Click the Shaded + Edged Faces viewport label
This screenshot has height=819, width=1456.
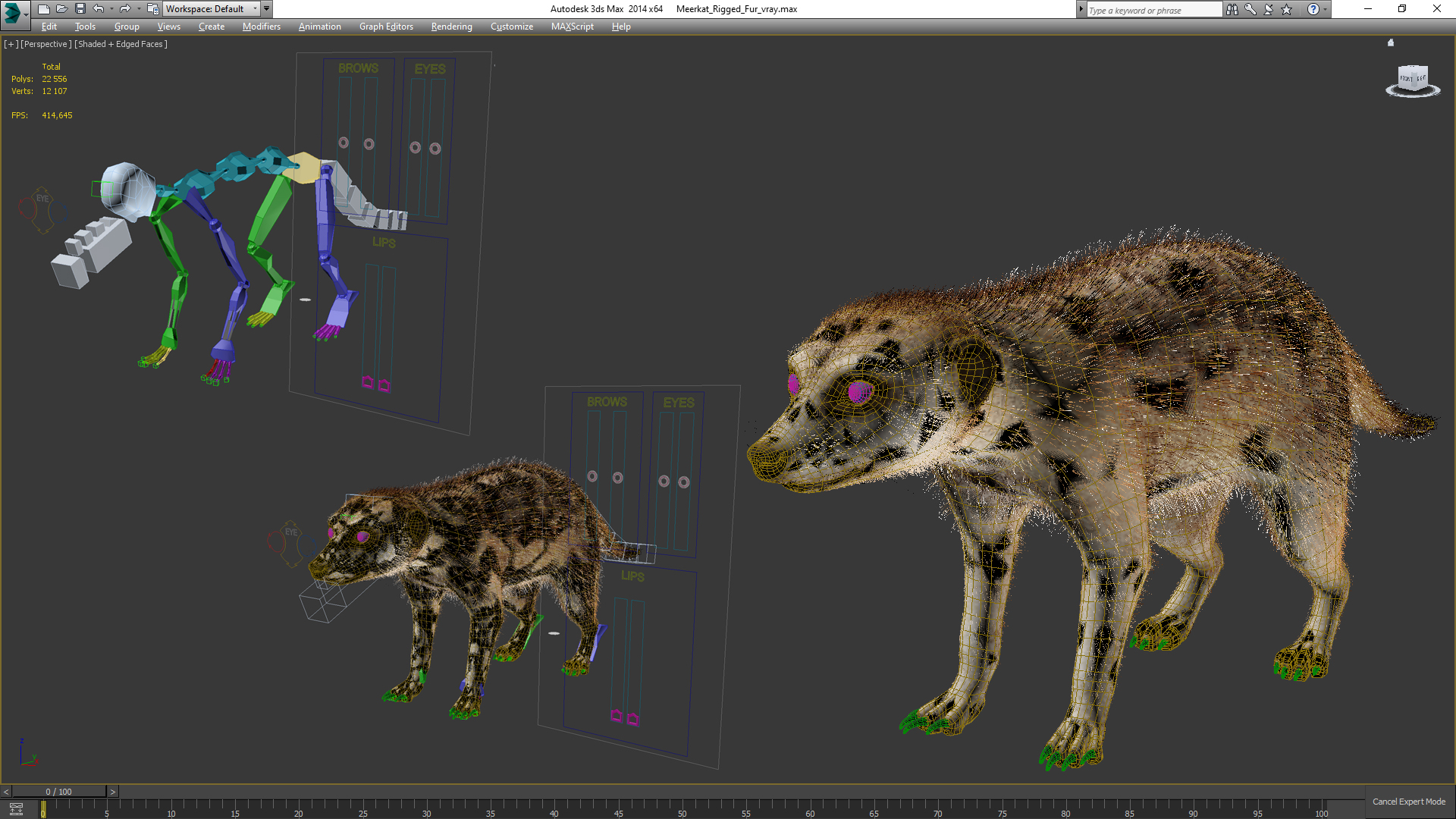pos(121,44)
